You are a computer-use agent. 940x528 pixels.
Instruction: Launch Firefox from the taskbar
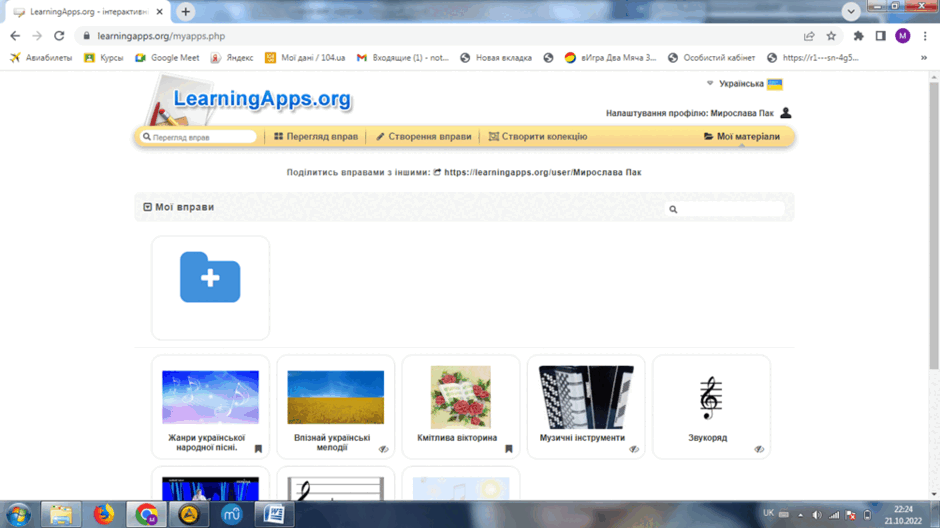coord(104,515)
